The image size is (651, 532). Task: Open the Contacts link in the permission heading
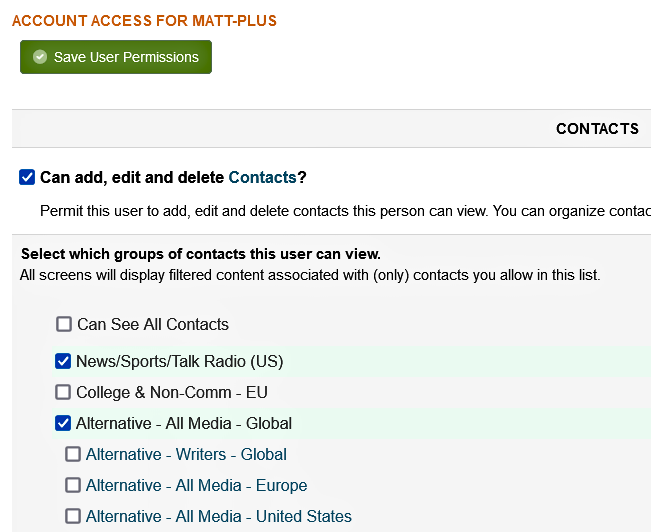point(262,177)
